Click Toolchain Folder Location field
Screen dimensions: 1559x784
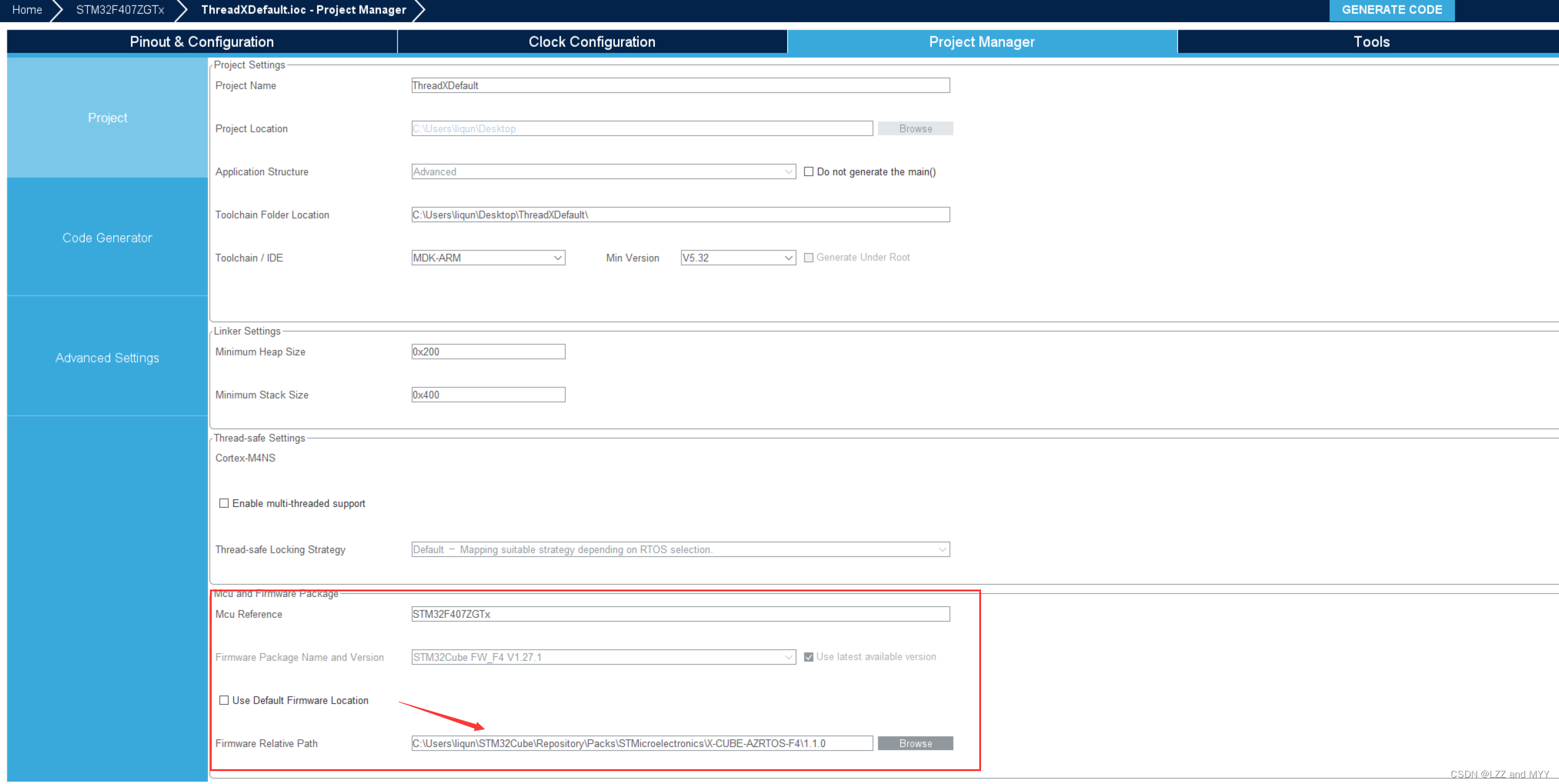[x=680, y=215]
